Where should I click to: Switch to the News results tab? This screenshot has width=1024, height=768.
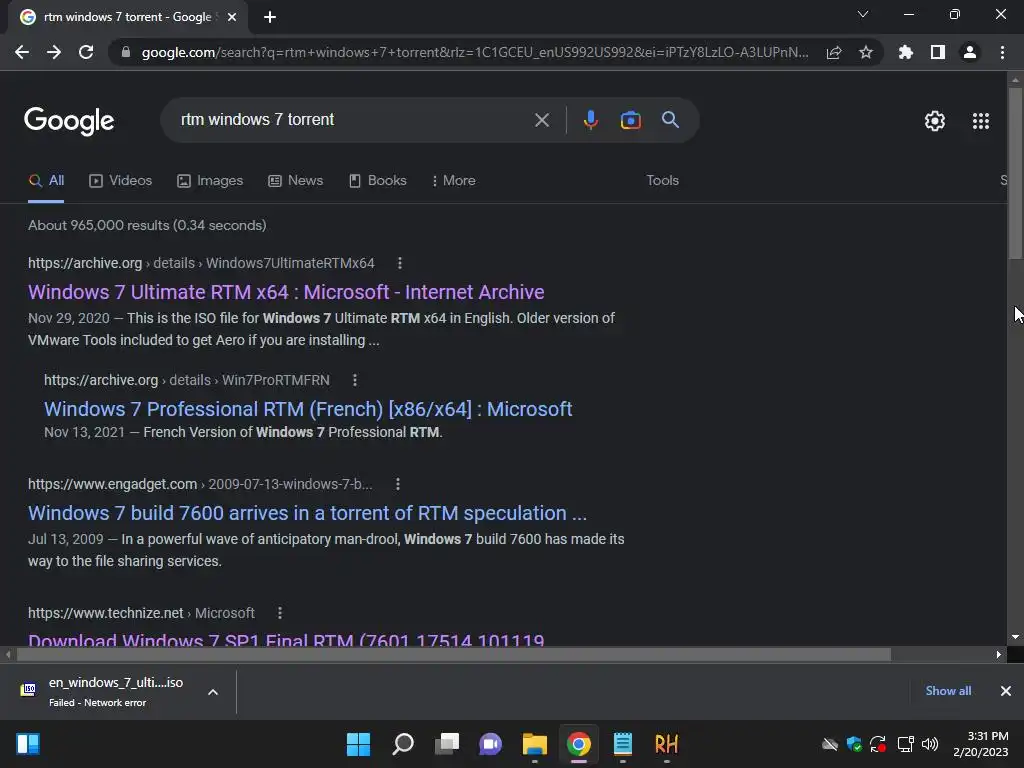click(296, 181)
